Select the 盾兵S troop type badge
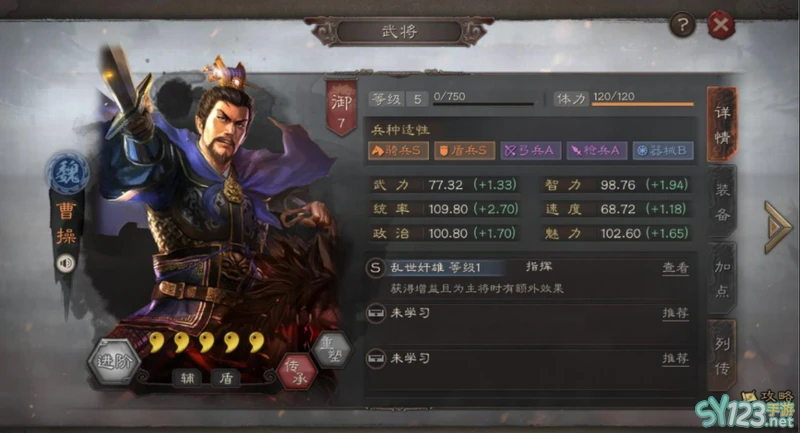Screen dimensions: 800x433 tap(465, 150)
